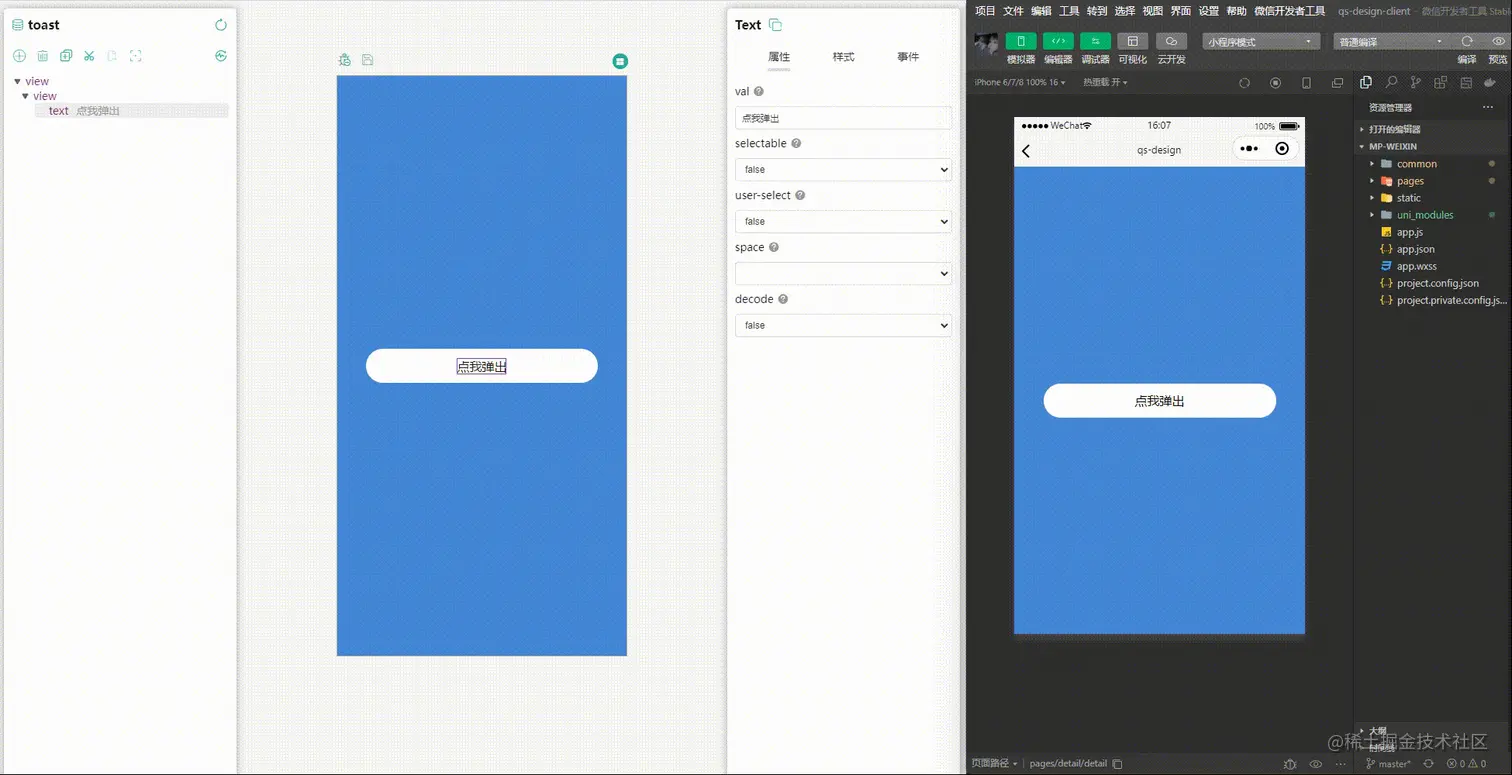This screenshot has width=1512, height=775.
Task: Click the val input field
Action: [843, 118]
